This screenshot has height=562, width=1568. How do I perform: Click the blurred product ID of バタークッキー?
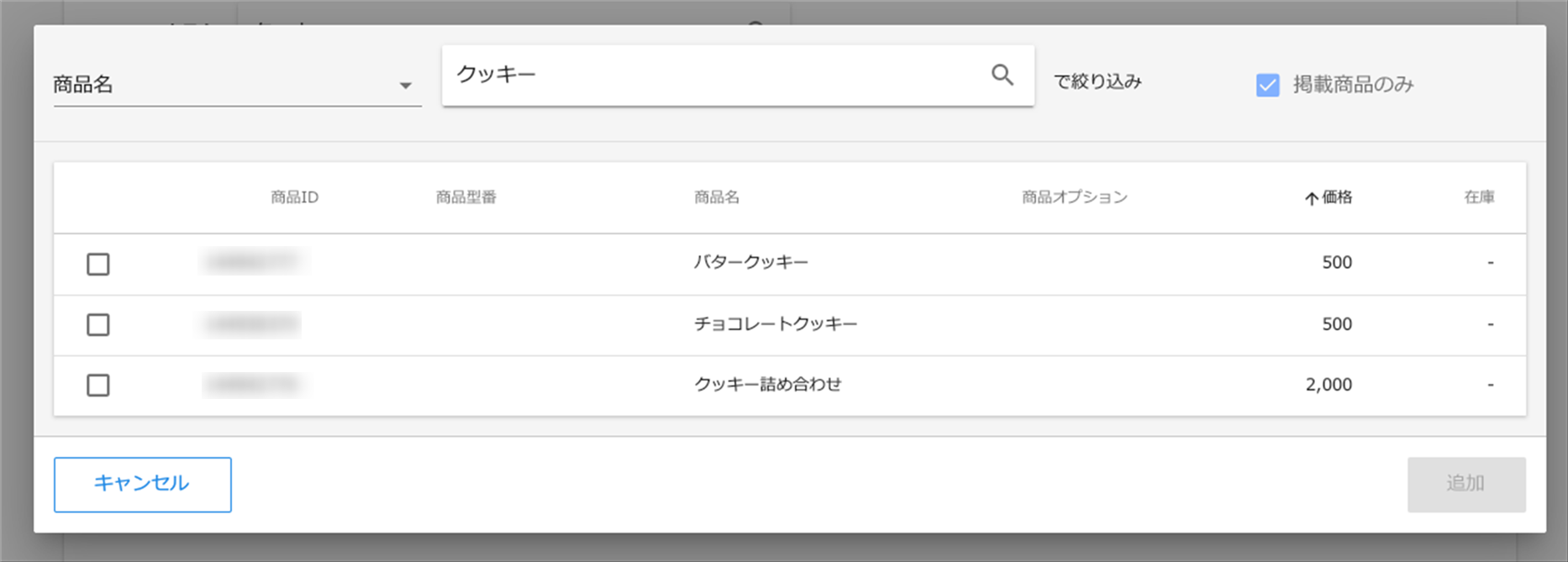pos(252,262)
